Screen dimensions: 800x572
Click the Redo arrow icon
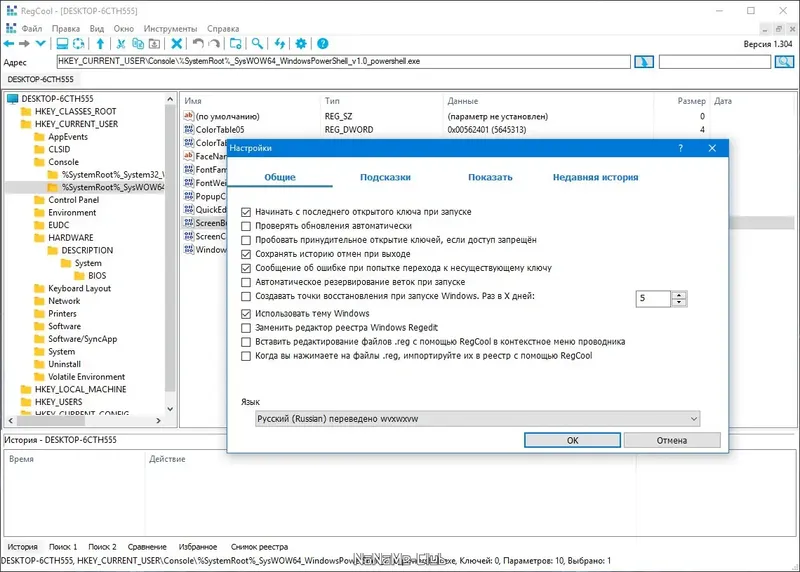[x=215, y=44]
